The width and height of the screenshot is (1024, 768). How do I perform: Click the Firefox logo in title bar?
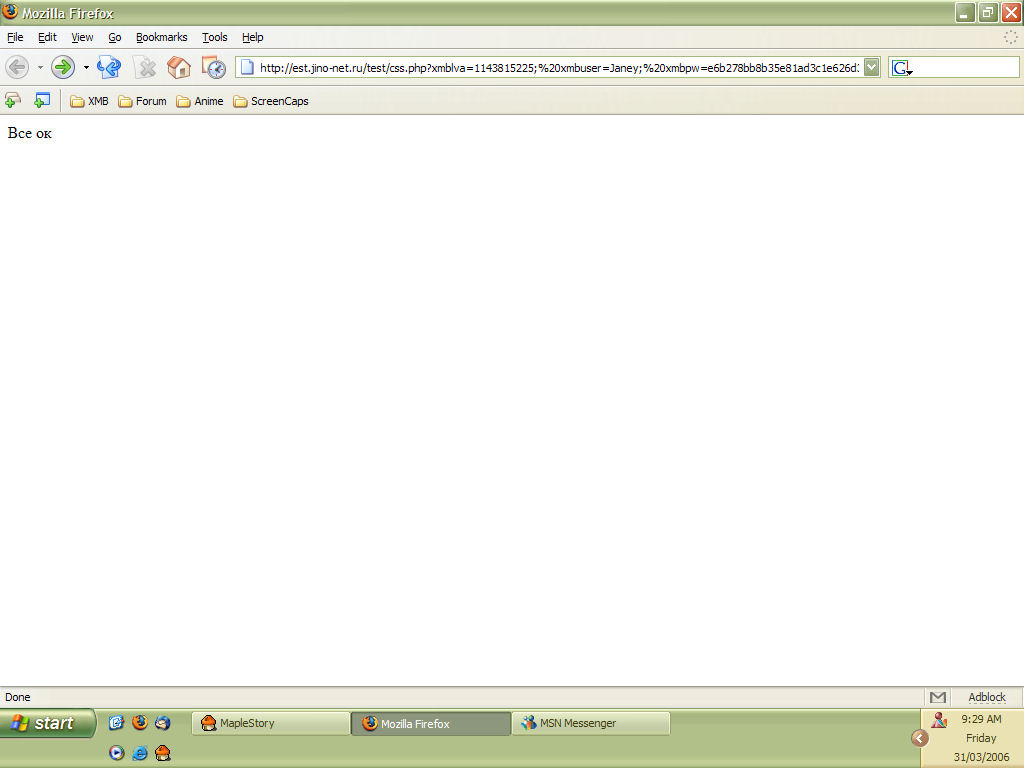click(x=10, y=11)
